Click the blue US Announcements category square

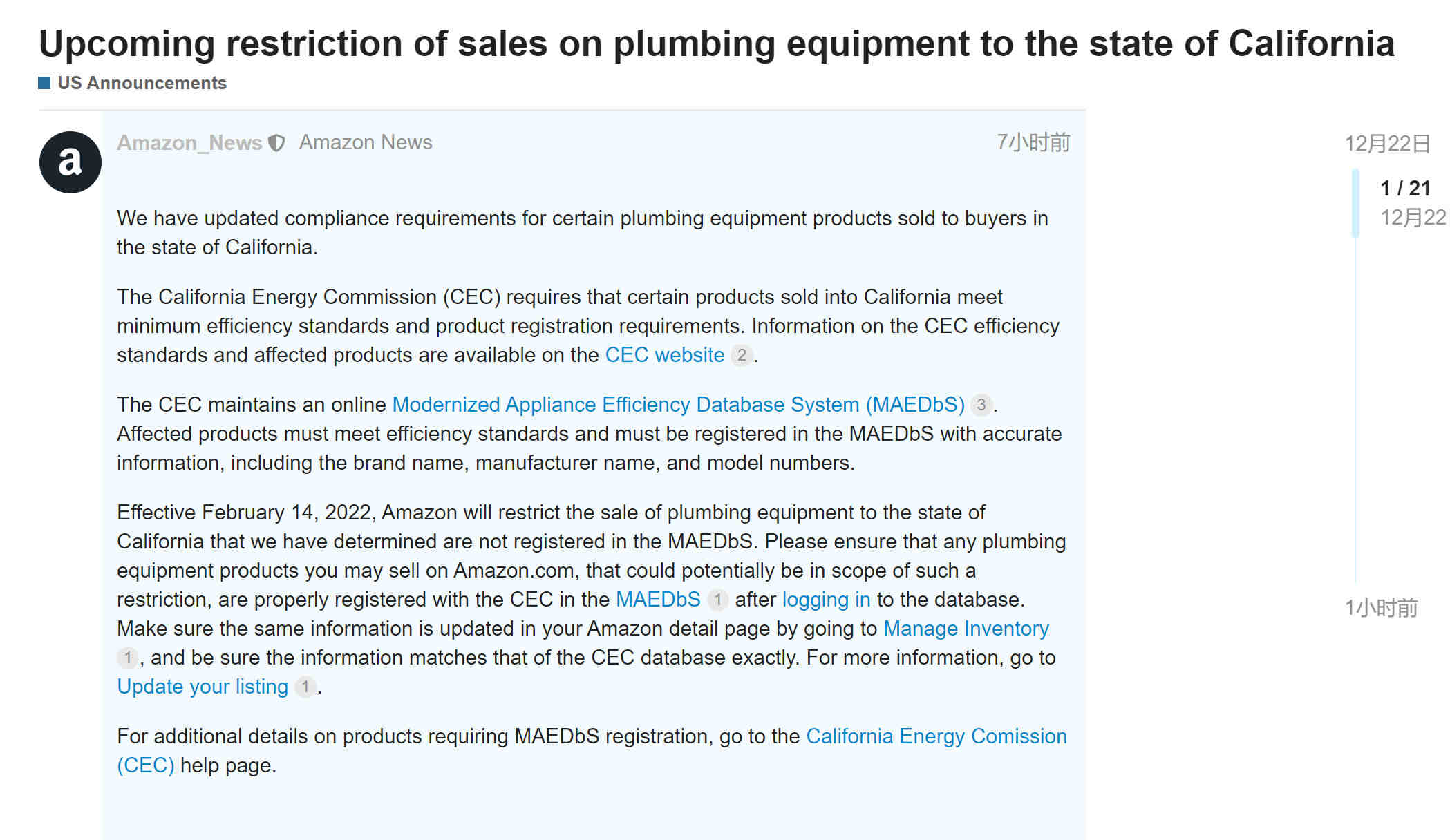[44, 83]
